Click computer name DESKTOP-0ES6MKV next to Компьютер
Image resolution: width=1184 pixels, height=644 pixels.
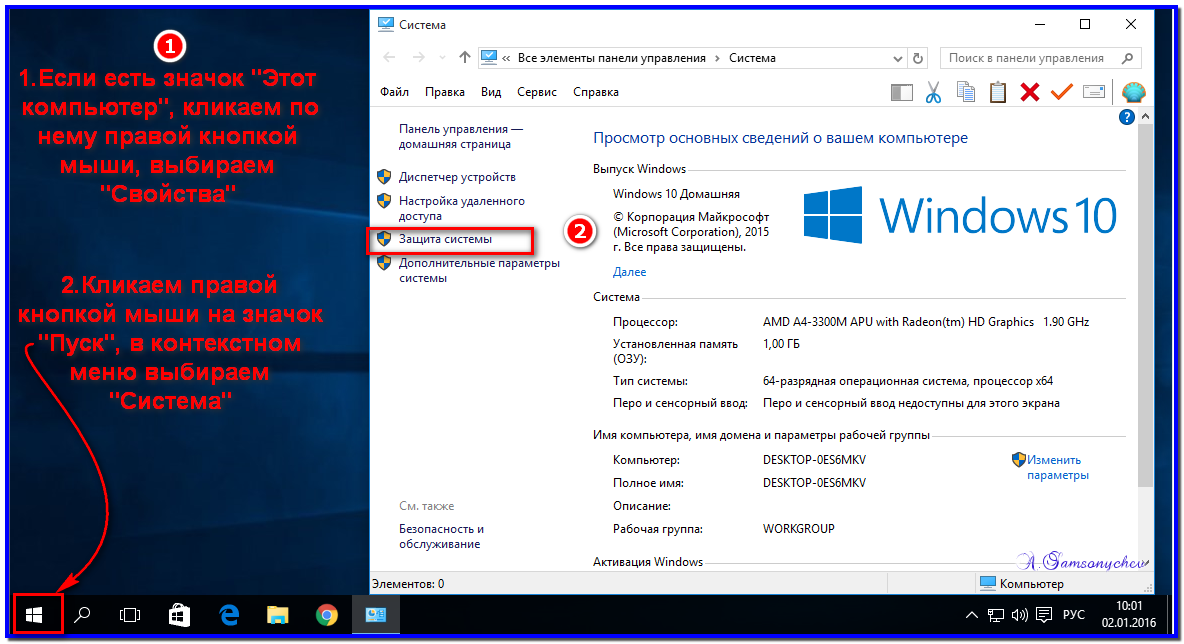tap(814, 460)
